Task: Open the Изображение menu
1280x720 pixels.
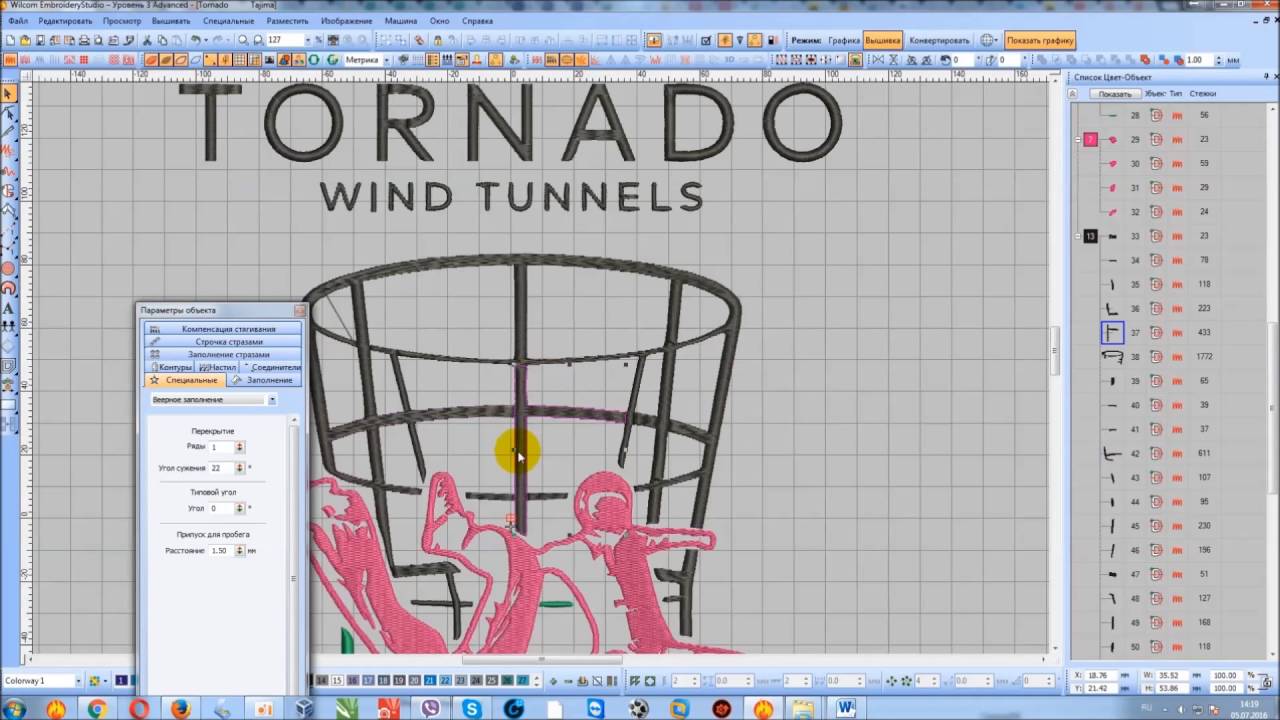Action: 347,21
